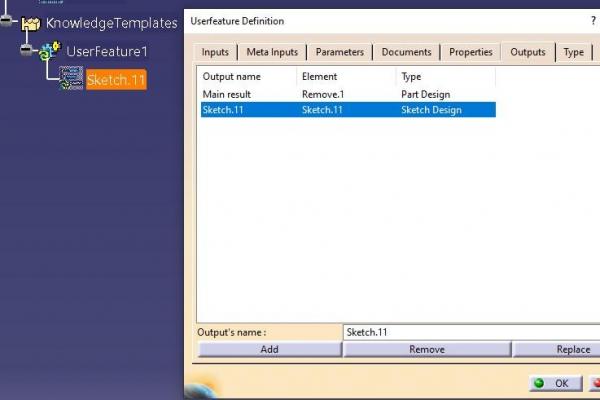The height and width of the screenshot is (400, 600).
Task: Click the KnowledgeTemplates folder icon
Action: tap(31, 22)
